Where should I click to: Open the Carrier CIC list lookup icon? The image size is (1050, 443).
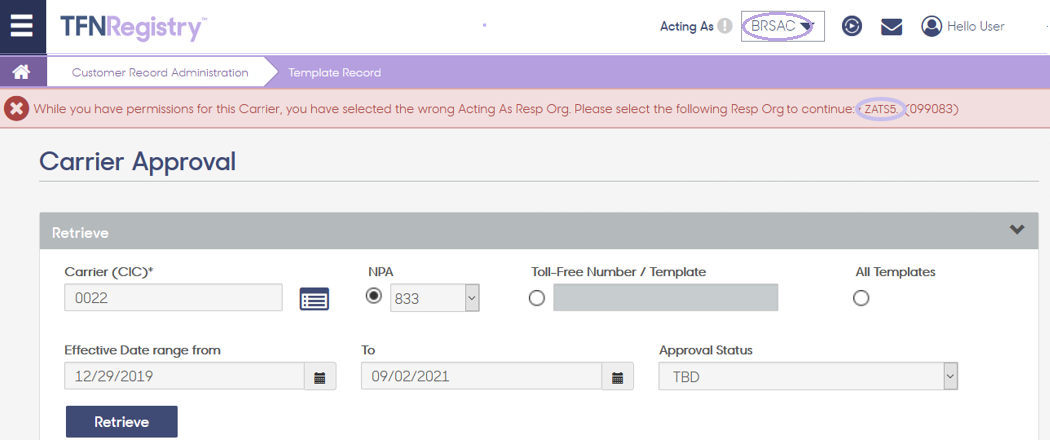[x=314, y=298]
